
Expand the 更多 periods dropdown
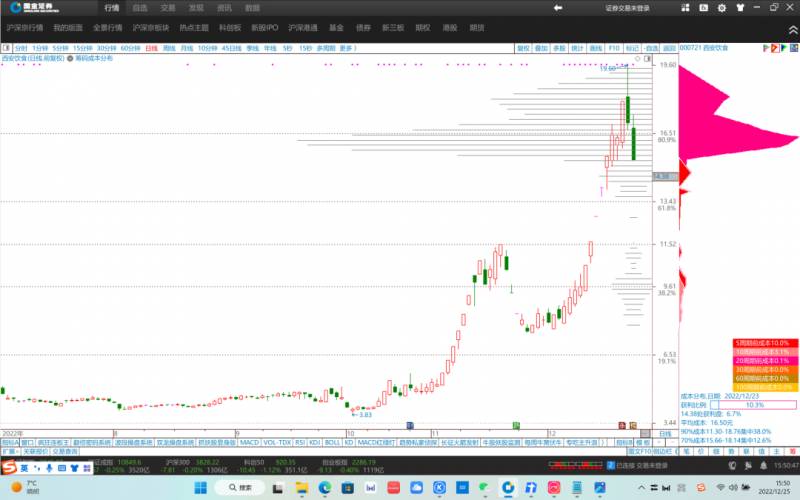[347, 48]
